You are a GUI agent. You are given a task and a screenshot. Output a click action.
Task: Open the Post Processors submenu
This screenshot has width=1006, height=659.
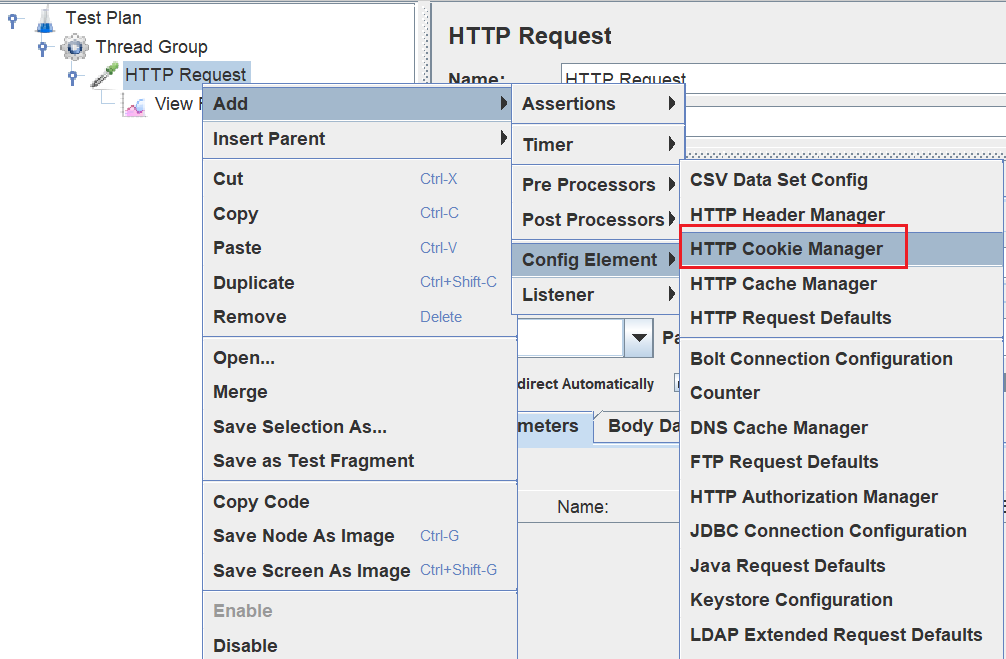tap(597, 219)
